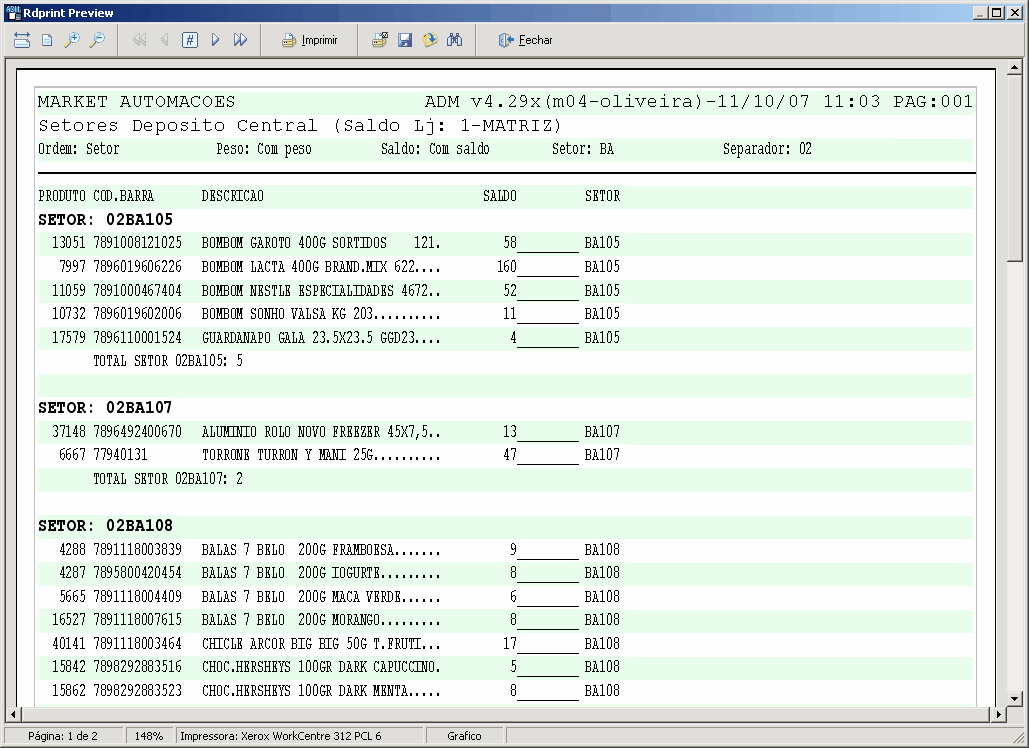
Task: Click the 'PRODUTO' column header
Action: coord(62,196)
